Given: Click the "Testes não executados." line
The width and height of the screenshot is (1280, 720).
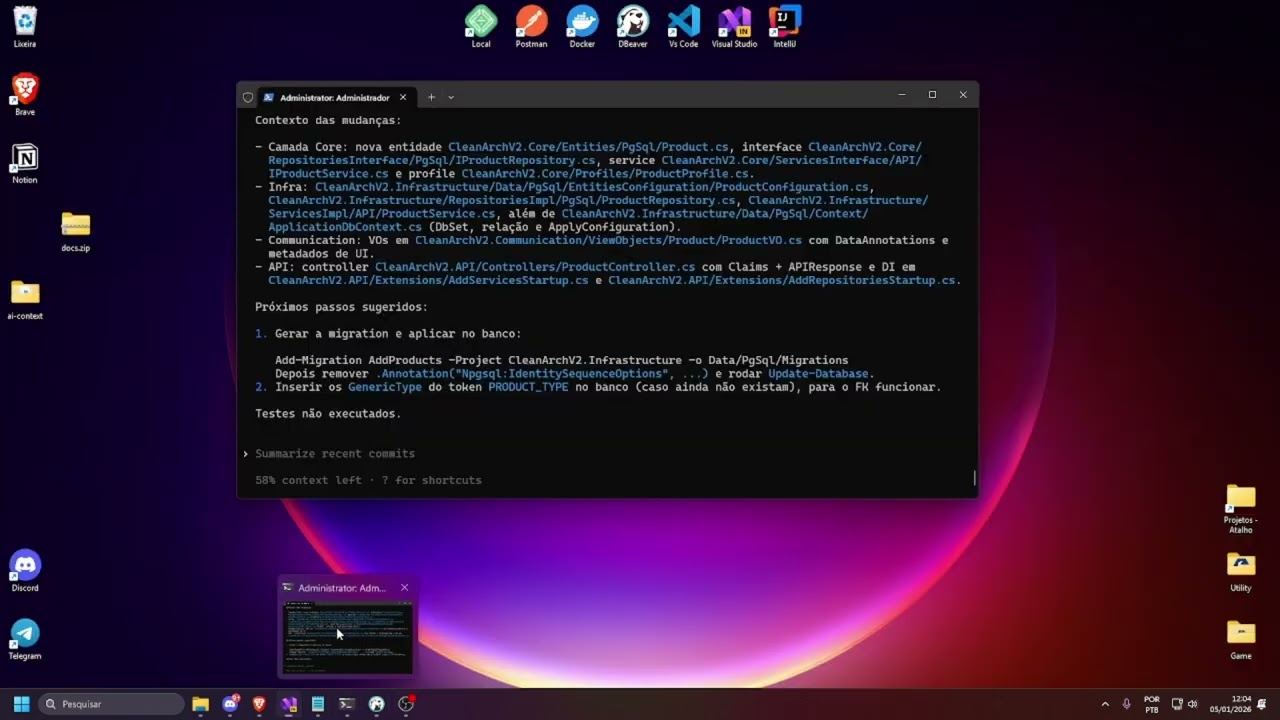Looking at the screenshot, I should coord(328,414).
